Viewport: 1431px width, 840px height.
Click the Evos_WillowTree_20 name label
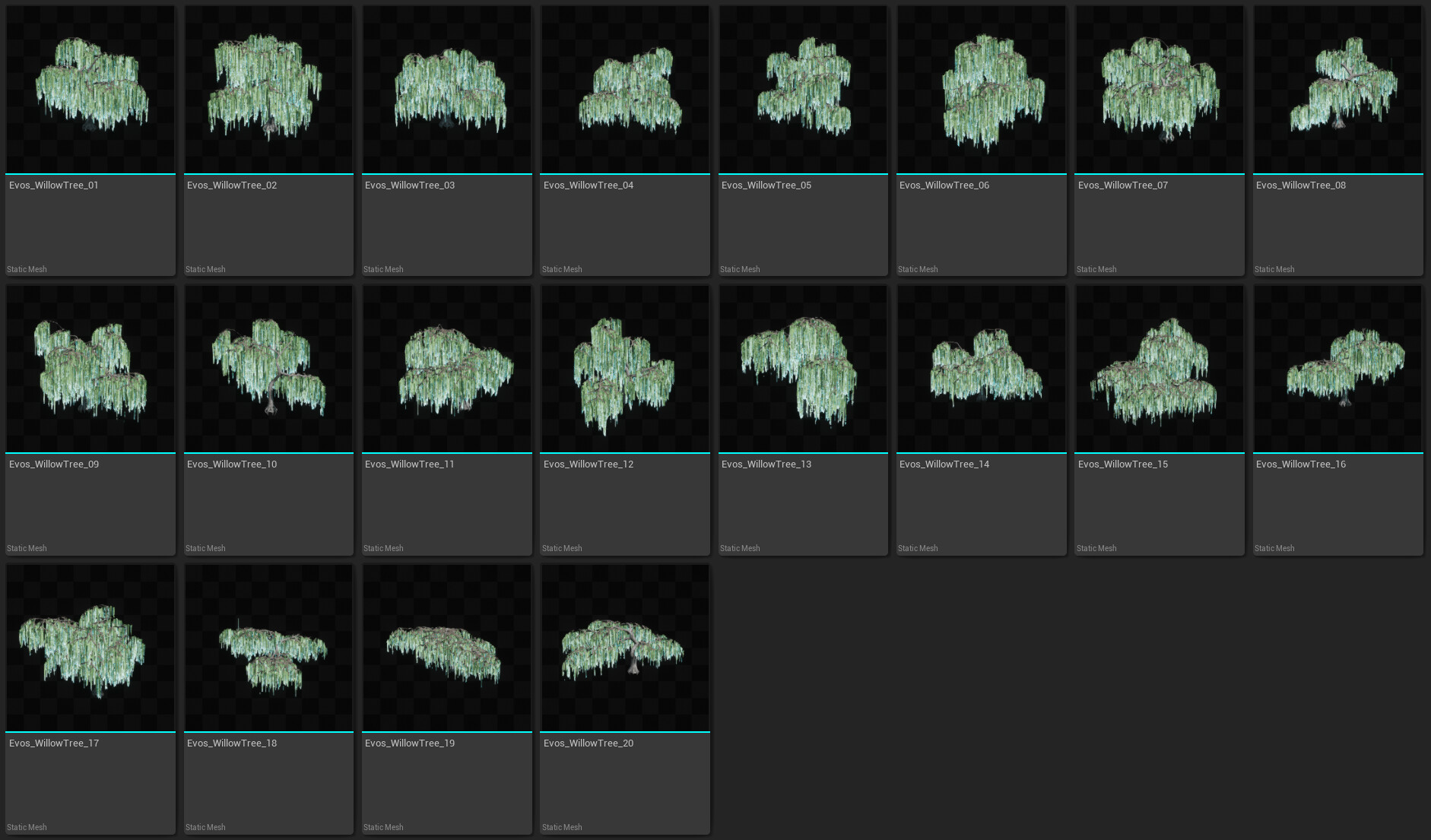click(x=589, y=743)
